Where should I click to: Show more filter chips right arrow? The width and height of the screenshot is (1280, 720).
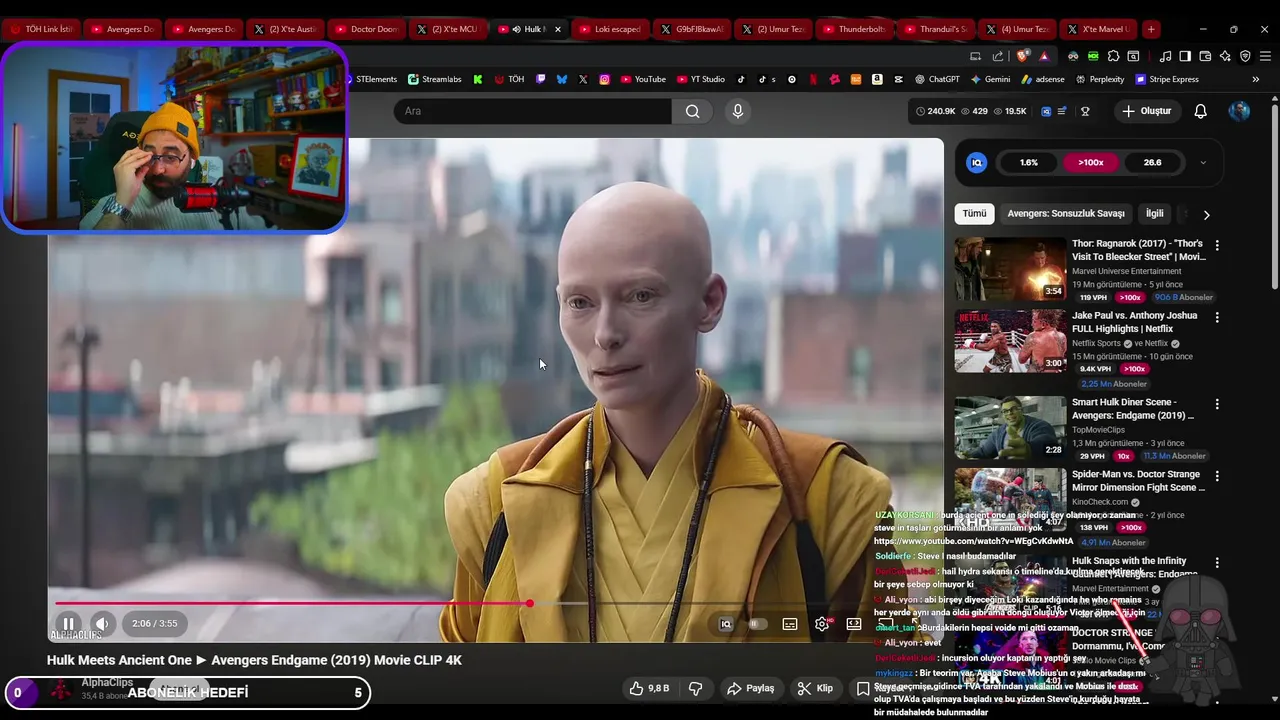coord(1206,214)
